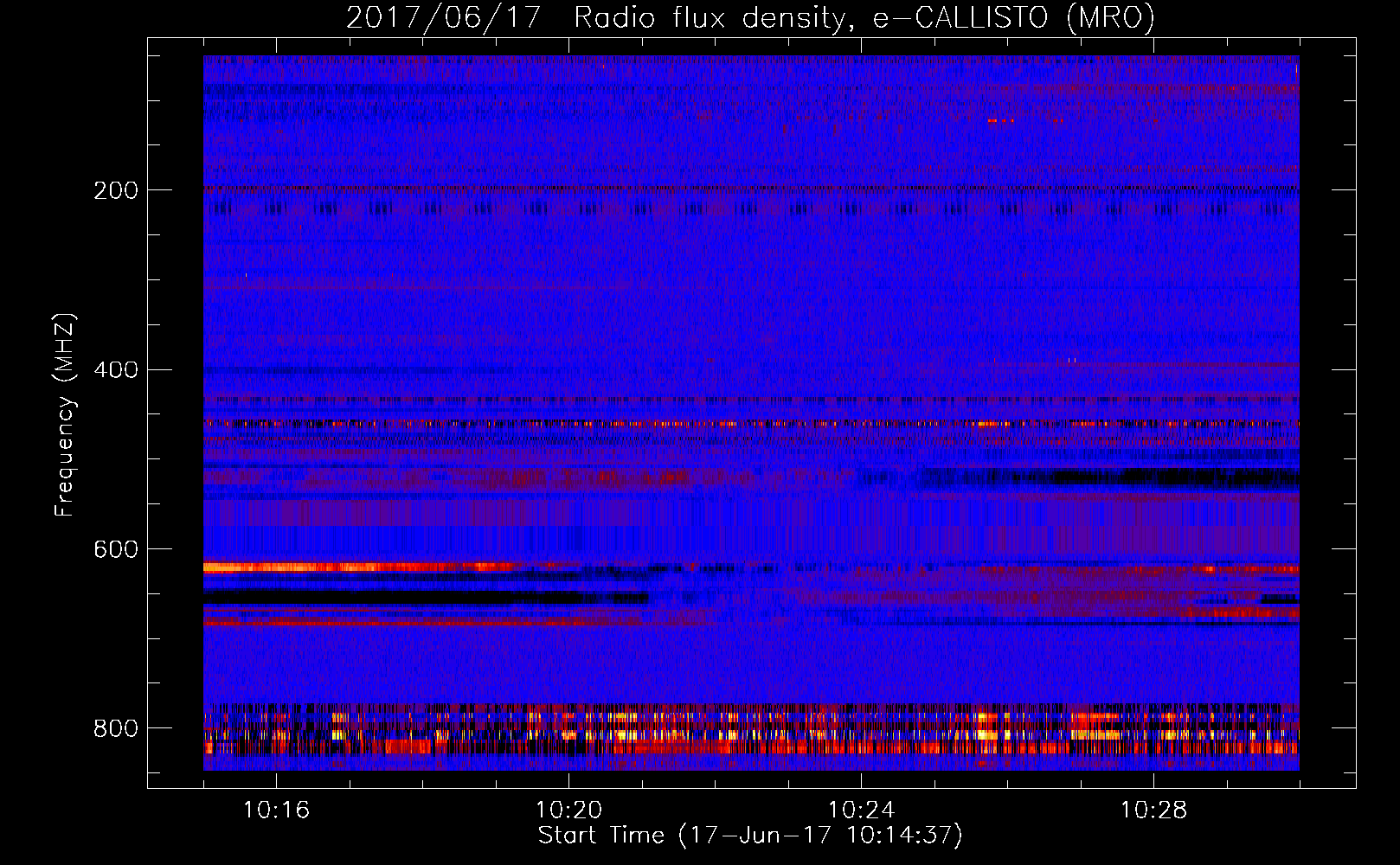Click the 600 frequency tick label
Viewport: 1400px width, 865px height.
click(x=116, y=550)
